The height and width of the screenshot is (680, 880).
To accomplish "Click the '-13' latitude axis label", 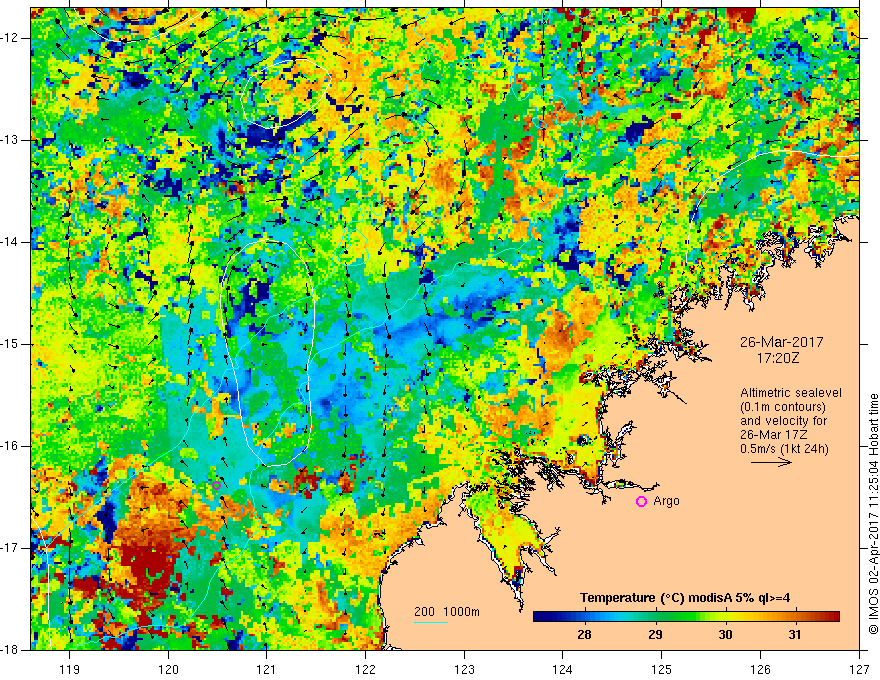I will [11, 140].
